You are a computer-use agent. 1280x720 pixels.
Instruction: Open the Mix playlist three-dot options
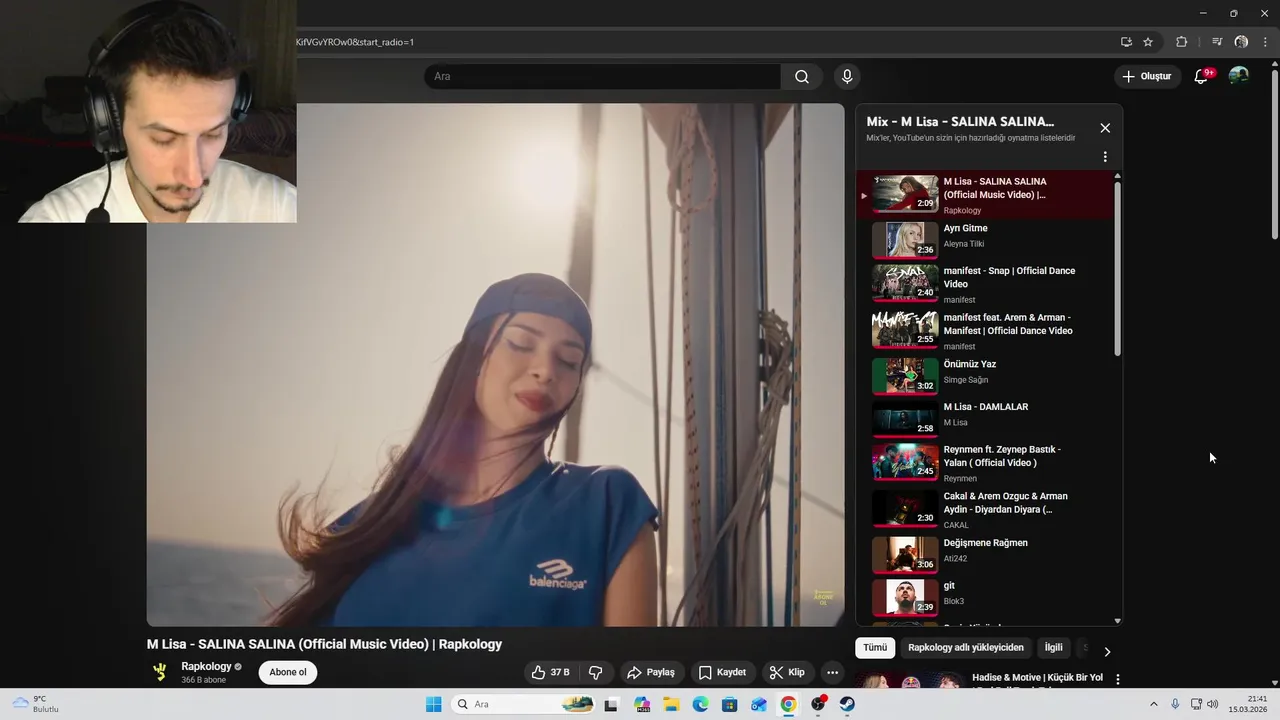1105,157
